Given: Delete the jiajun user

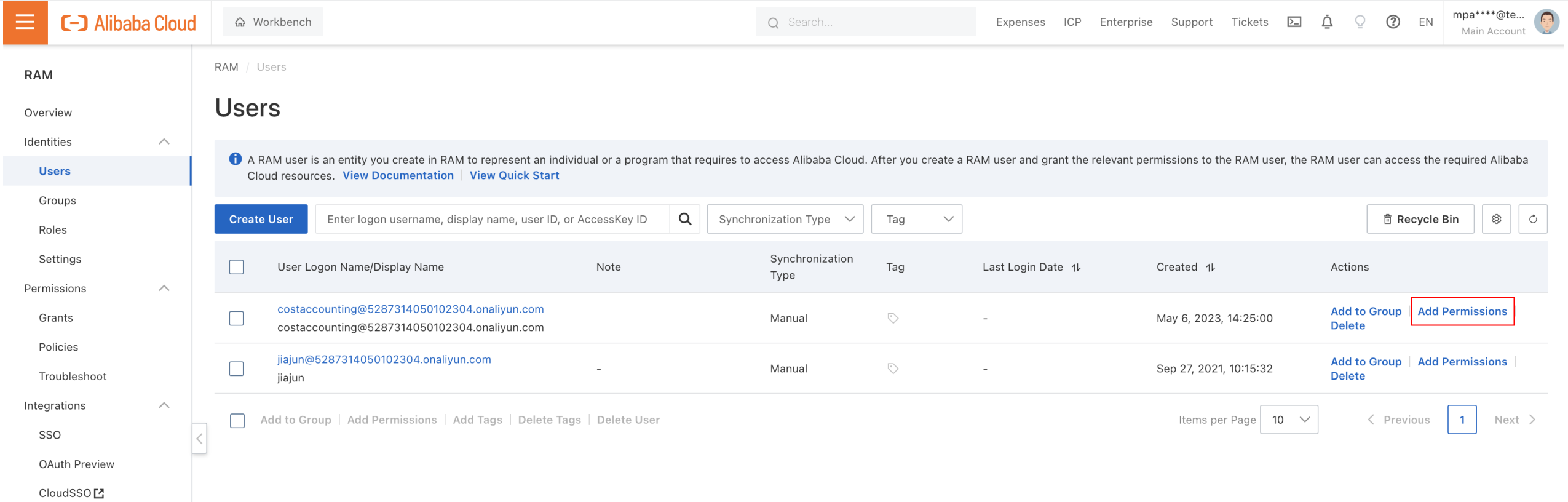Looking at the screenshot, I should tap(1348, 376).
